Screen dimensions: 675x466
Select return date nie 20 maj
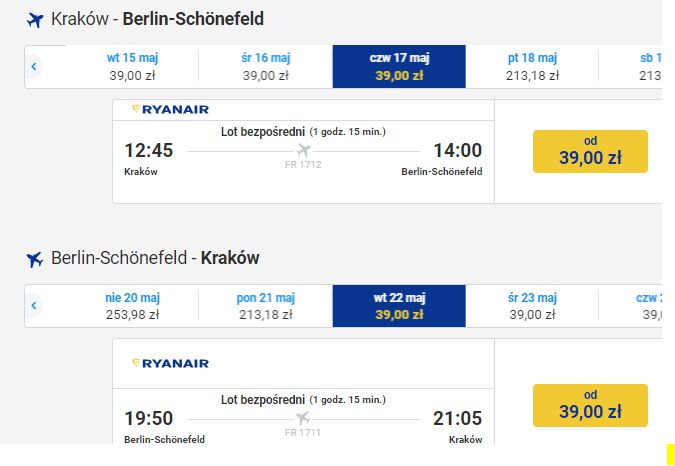click(x=132, y=306)
